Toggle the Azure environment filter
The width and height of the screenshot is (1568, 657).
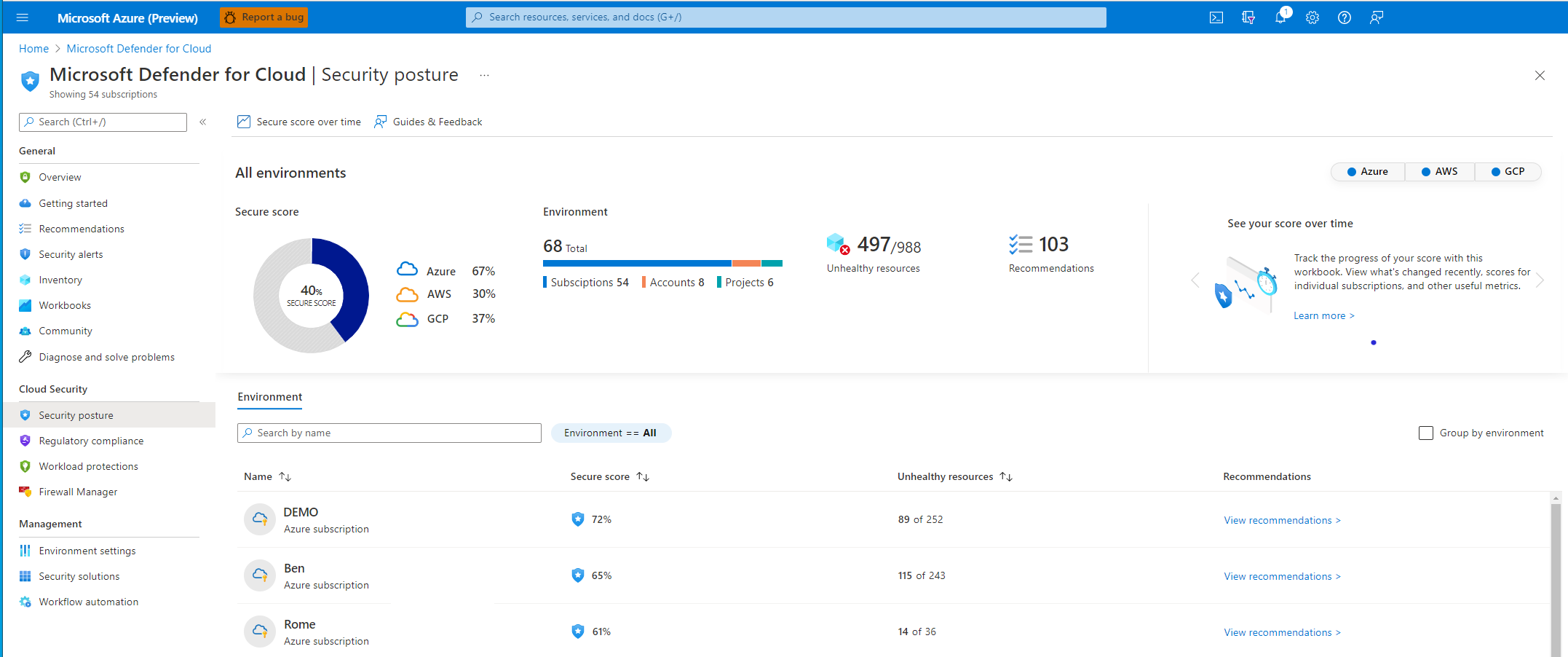1368,172
